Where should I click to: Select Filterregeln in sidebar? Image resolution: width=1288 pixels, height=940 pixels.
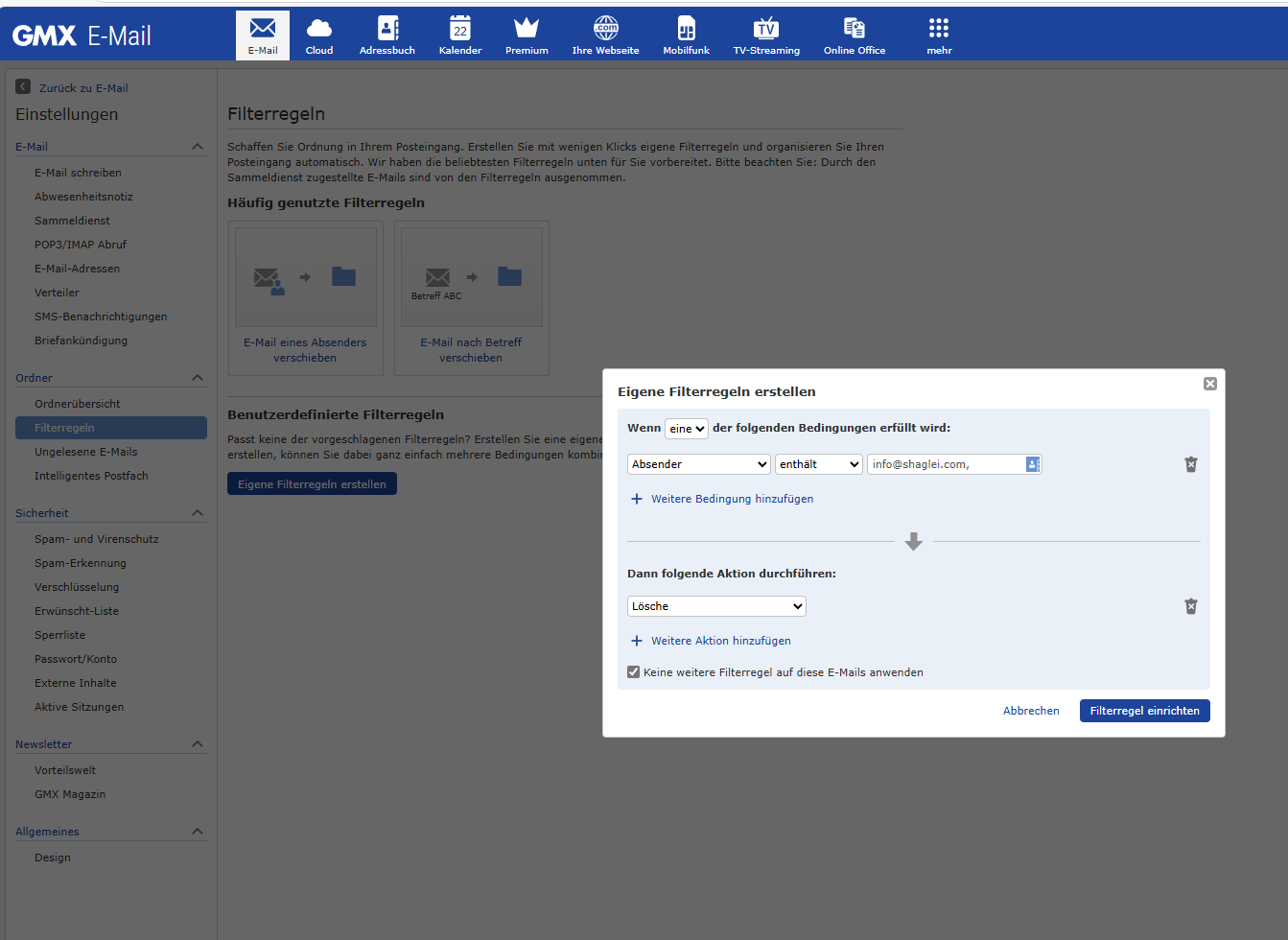tap(111, 428)
